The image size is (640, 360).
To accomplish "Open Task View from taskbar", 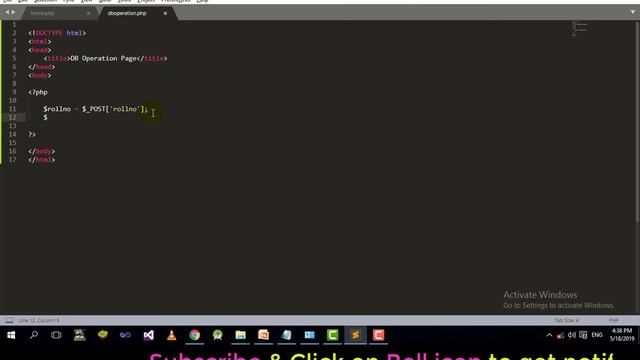I will 56,335.
